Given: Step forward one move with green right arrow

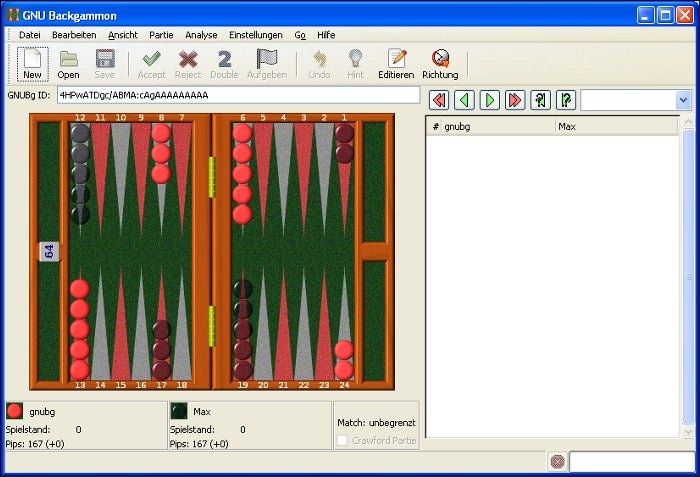Looking at the screenshot, I should coord(490,100).
